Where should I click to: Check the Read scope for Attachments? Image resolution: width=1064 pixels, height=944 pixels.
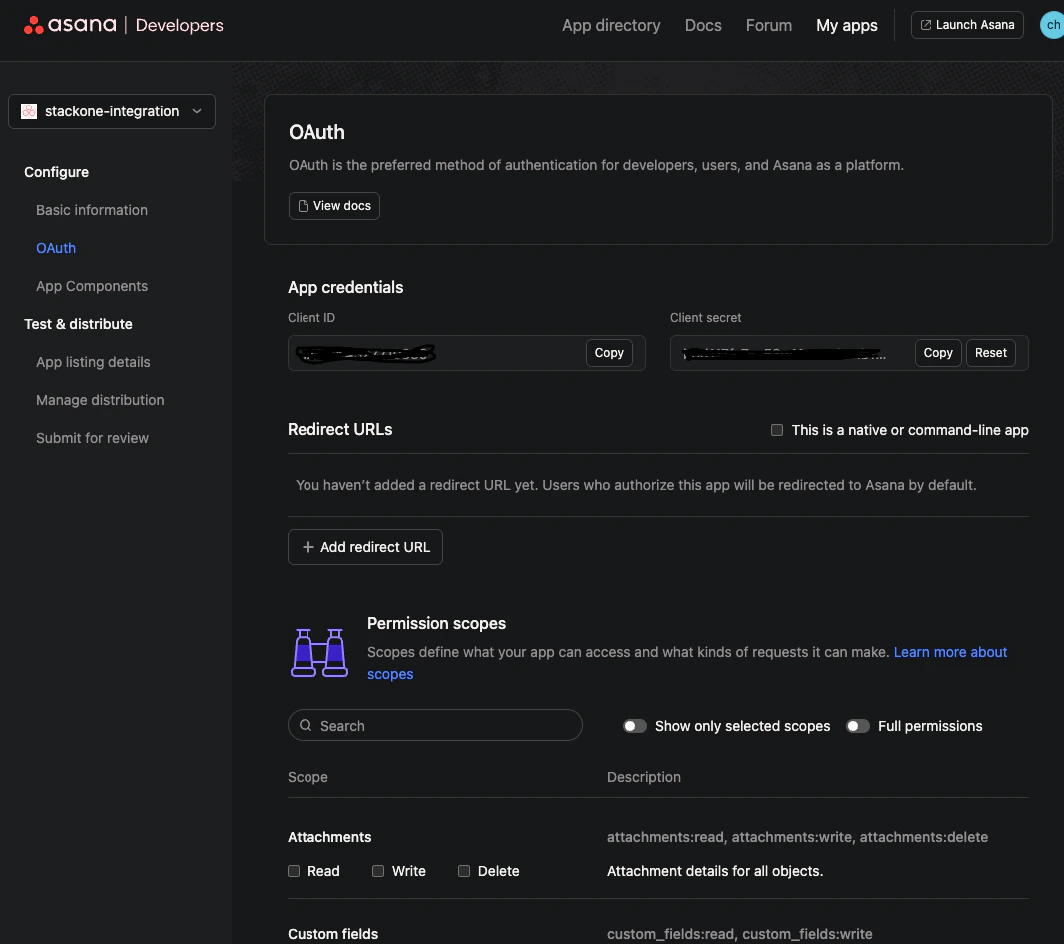coord(294,871)
